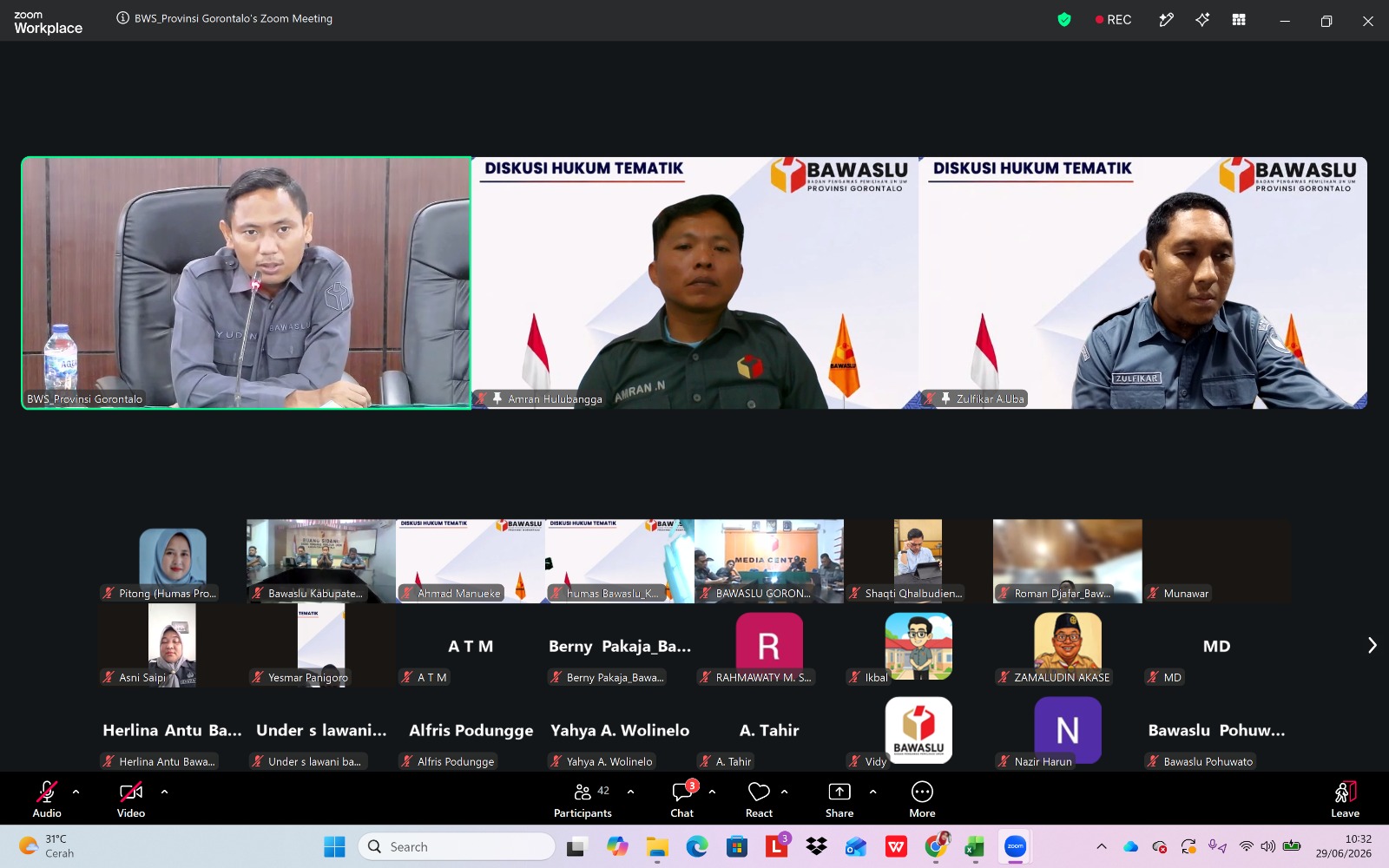The height and width of the screenshot is (868, 1389).
Task: Leave the meeting
Action: [x=1345, y=799]
